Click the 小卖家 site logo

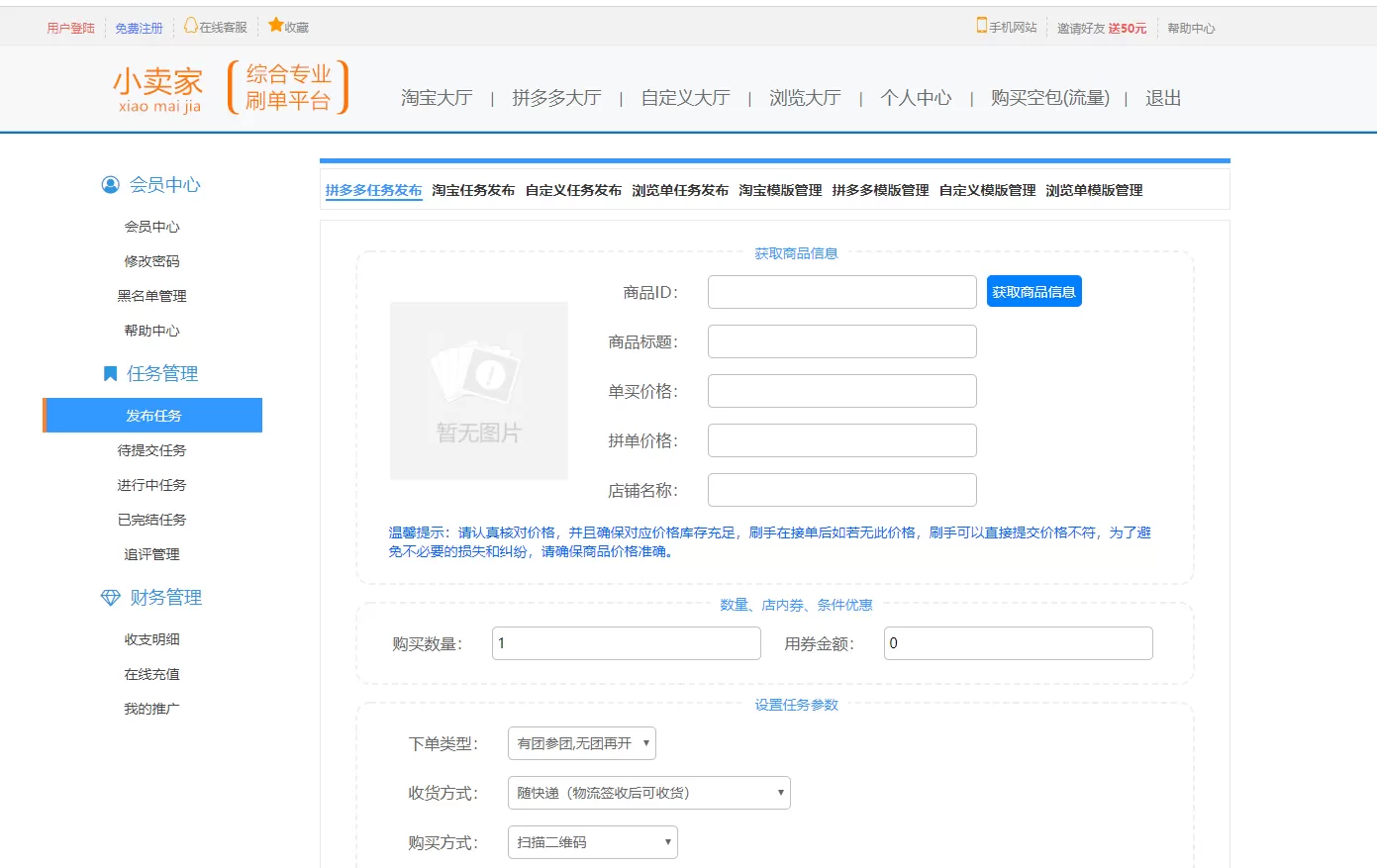tap(158, 89)
